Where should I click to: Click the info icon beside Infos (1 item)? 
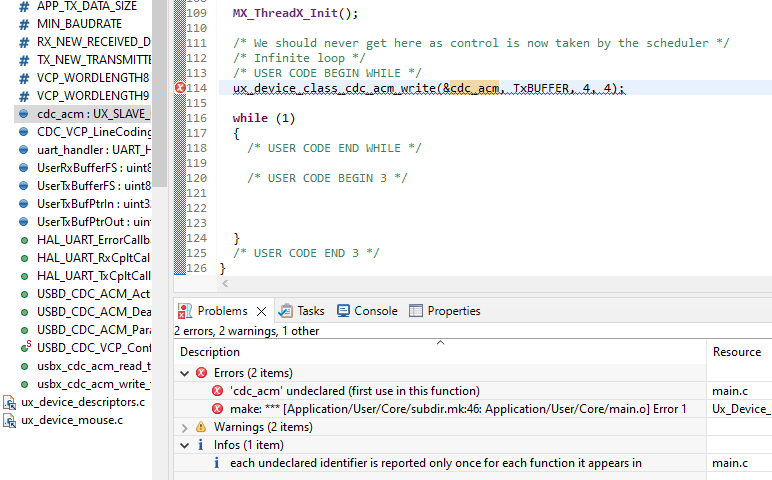(x=200, y=445)
